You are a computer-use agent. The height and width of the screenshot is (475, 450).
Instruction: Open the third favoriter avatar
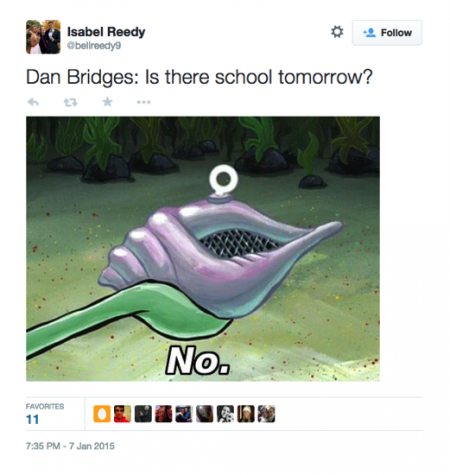click(143, 414)
